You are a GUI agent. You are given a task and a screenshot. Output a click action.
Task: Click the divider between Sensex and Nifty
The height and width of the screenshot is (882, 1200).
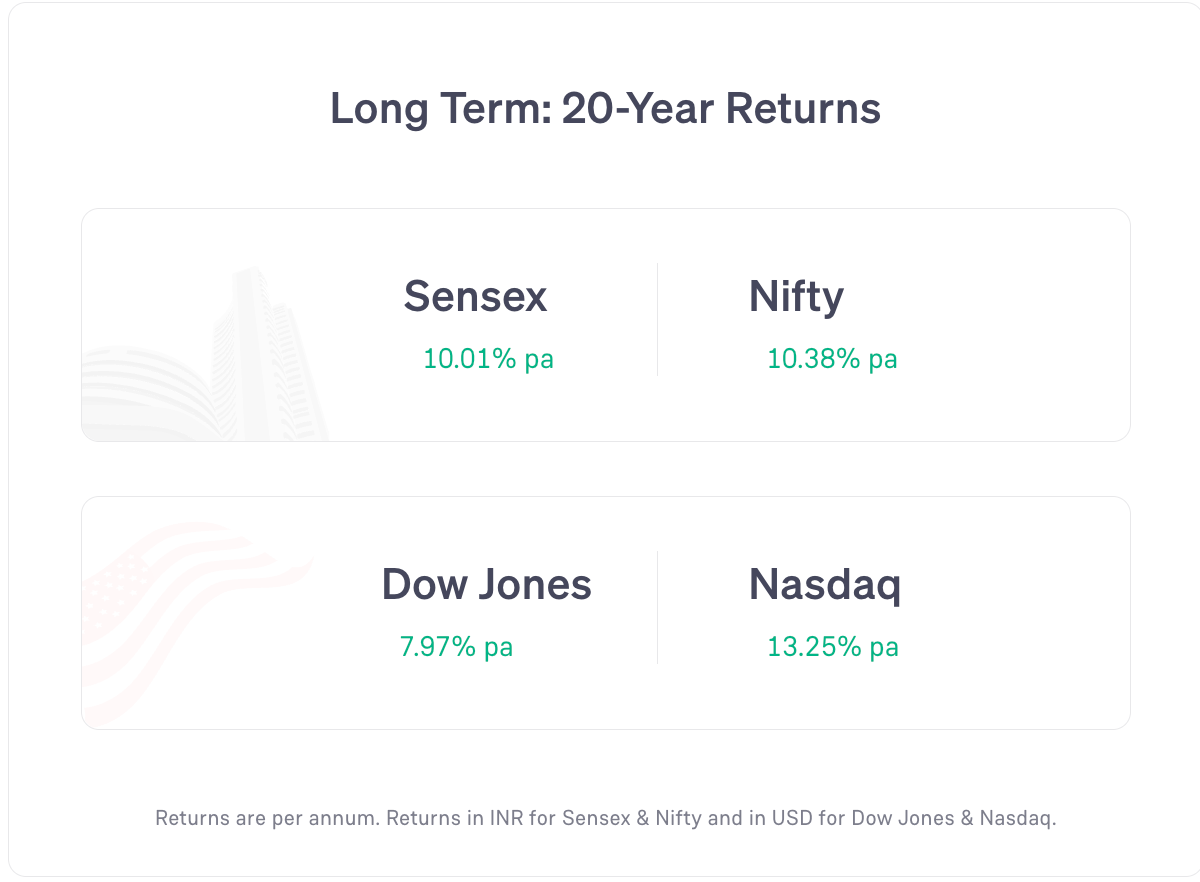pos(657,320)
